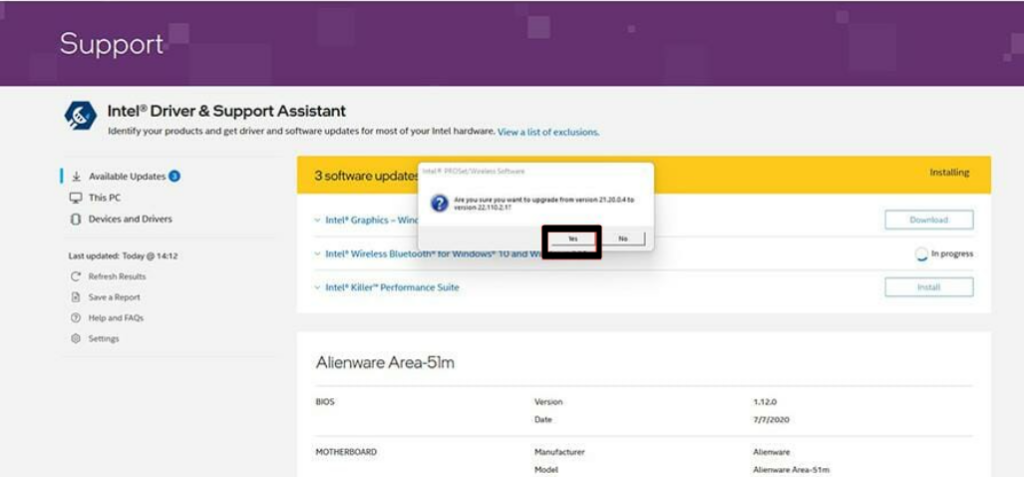Click the Refresh Results circular arrow icon

[76, 276]
